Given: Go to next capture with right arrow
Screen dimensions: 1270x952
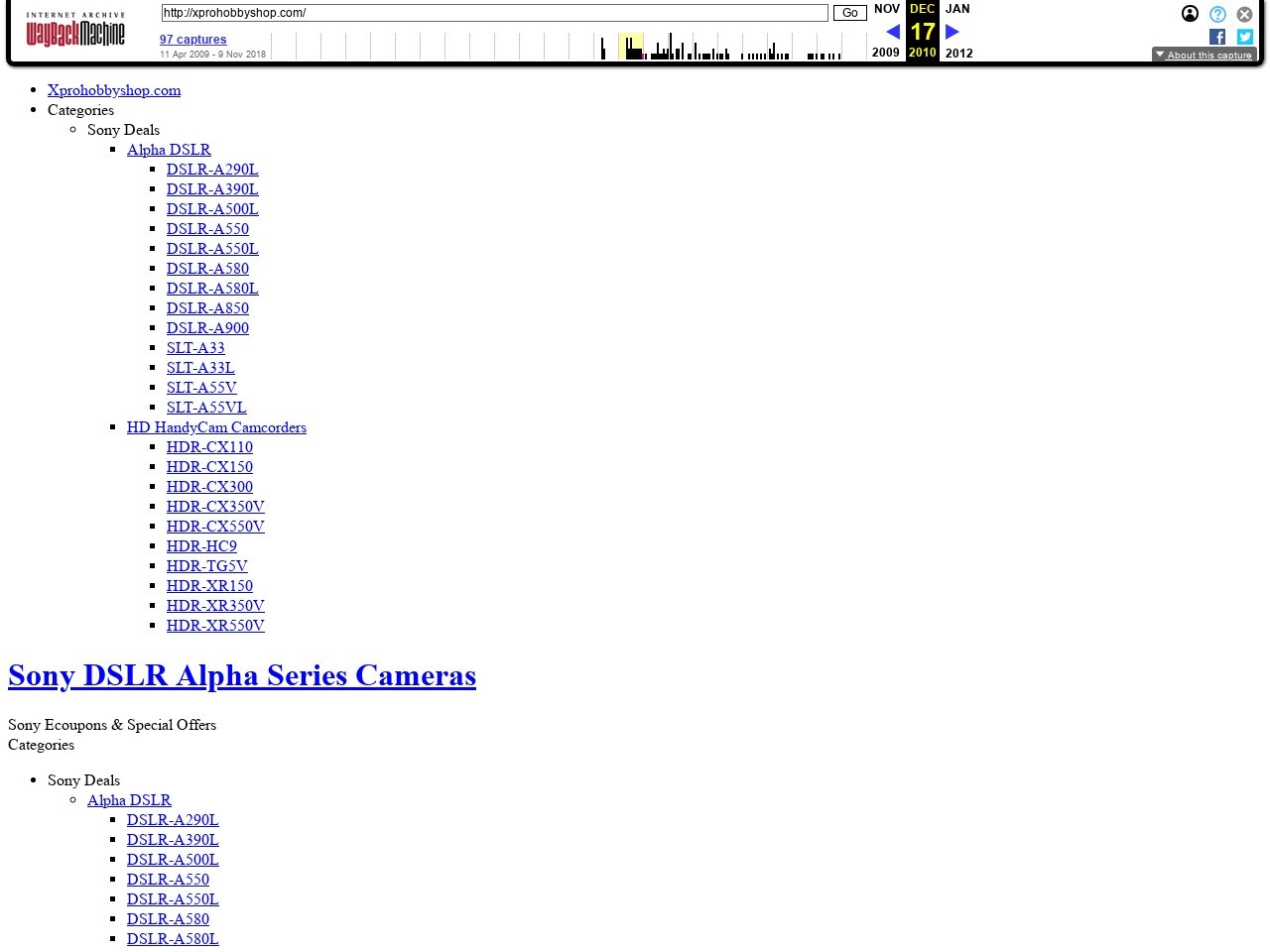Looking at the screenshot, I should (952, 32).
